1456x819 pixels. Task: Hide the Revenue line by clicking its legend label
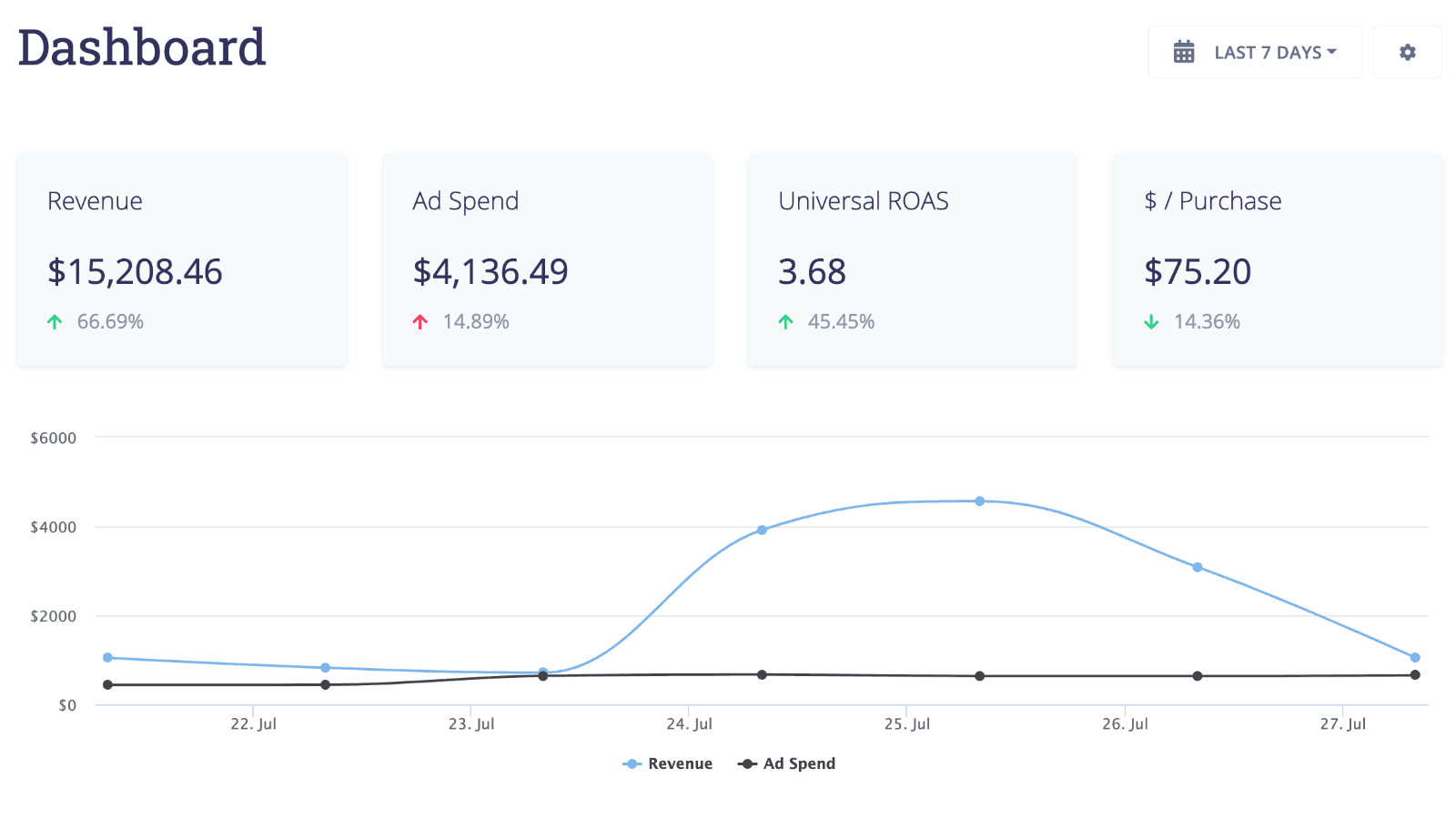[x=681, y=763]
